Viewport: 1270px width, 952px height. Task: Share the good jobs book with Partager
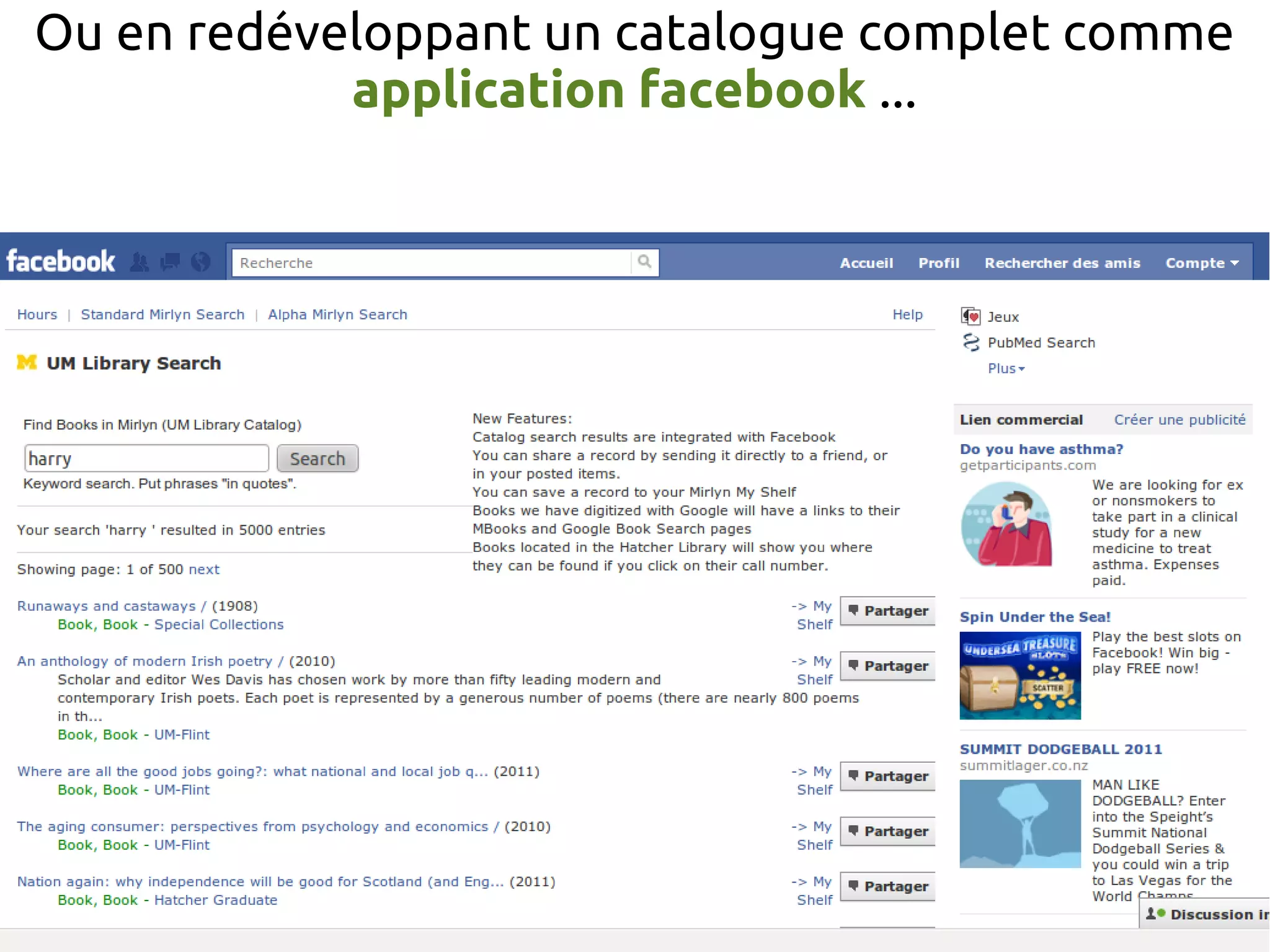click(x=888, y=776)
